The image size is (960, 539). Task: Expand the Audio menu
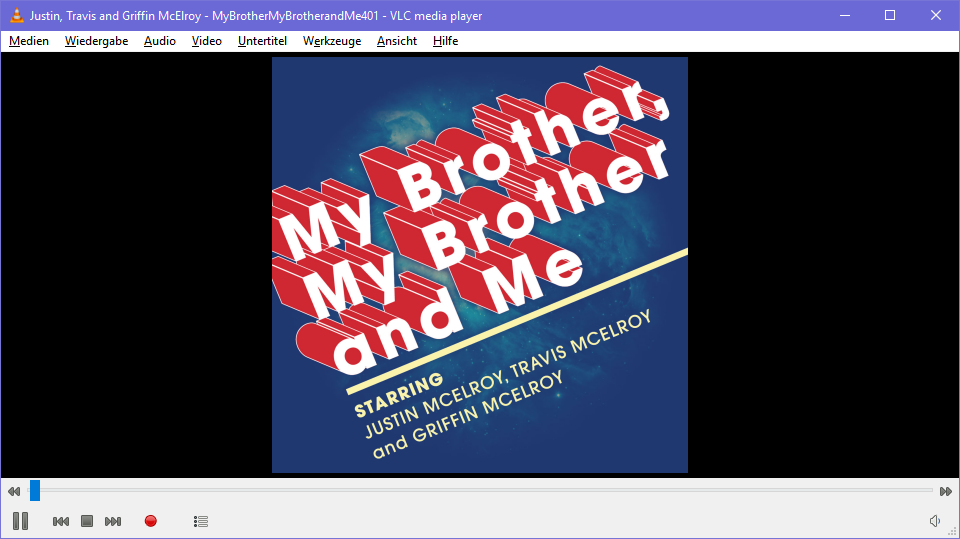tap(159, 41)
